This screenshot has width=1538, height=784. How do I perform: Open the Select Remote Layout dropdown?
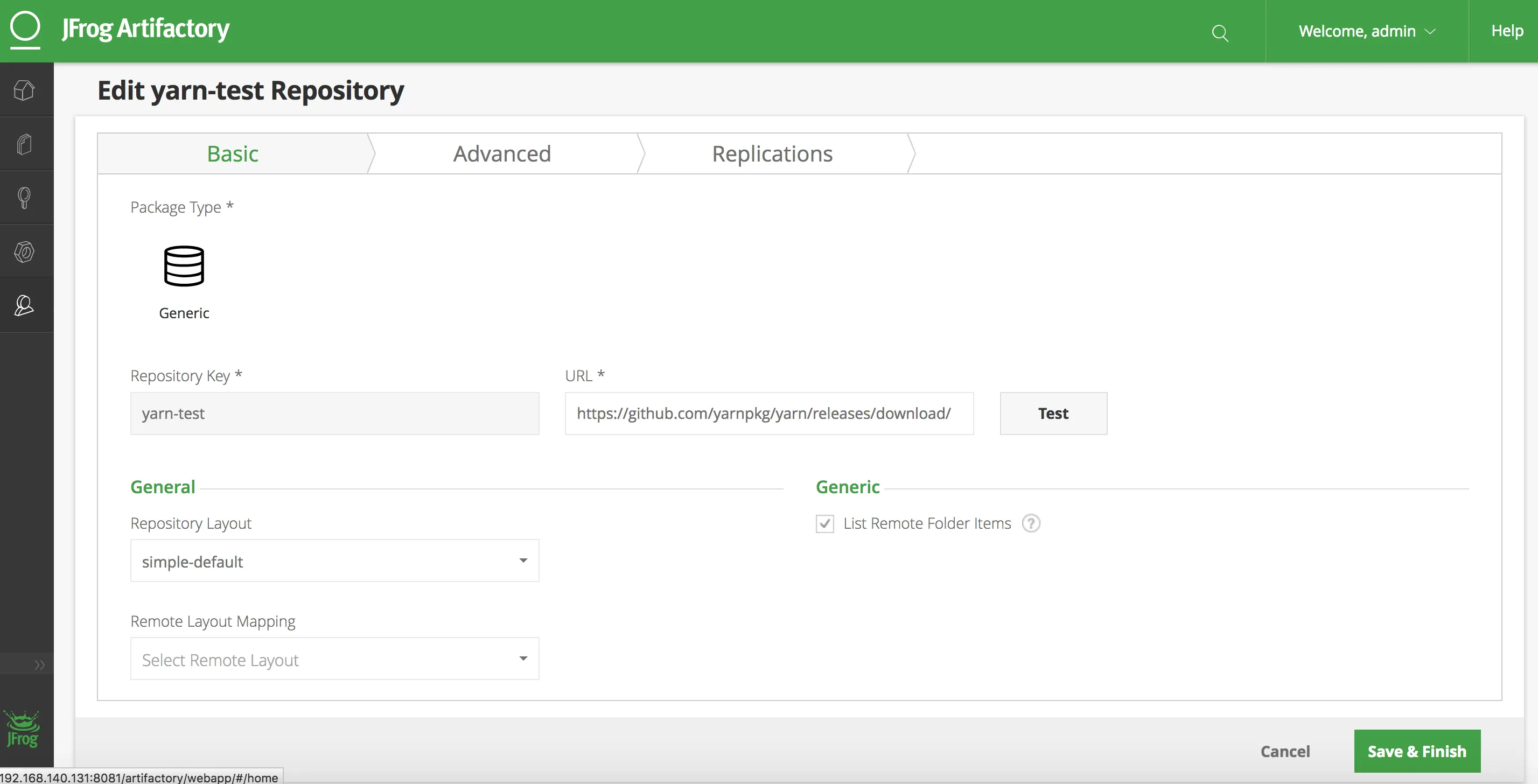[334, 659]
